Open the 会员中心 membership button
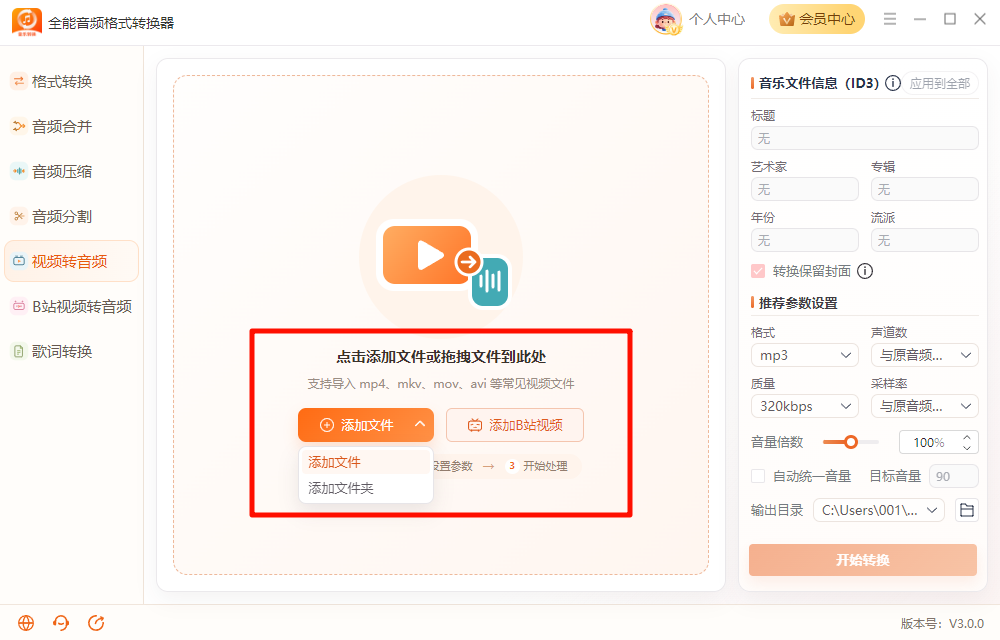 point(816,19)
